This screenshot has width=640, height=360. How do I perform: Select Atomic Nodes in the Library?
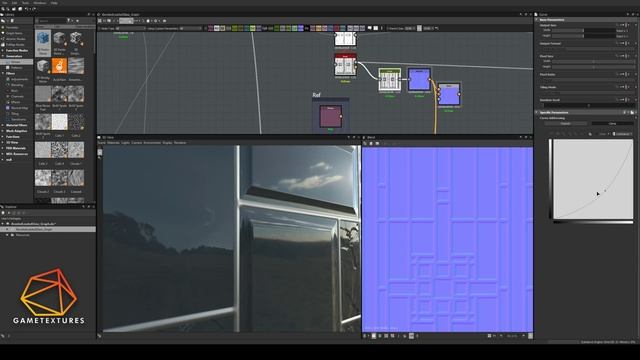click(x=15, y=39)
